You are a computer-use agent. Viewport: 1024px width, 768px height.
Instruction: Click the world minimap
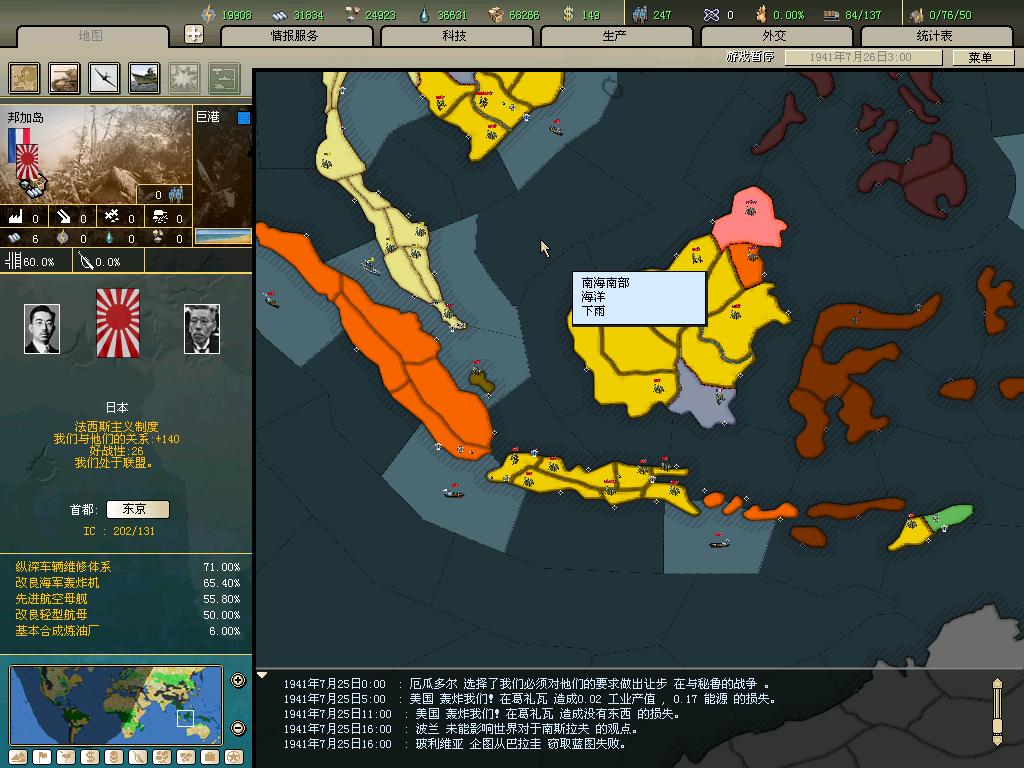point(116,705)
